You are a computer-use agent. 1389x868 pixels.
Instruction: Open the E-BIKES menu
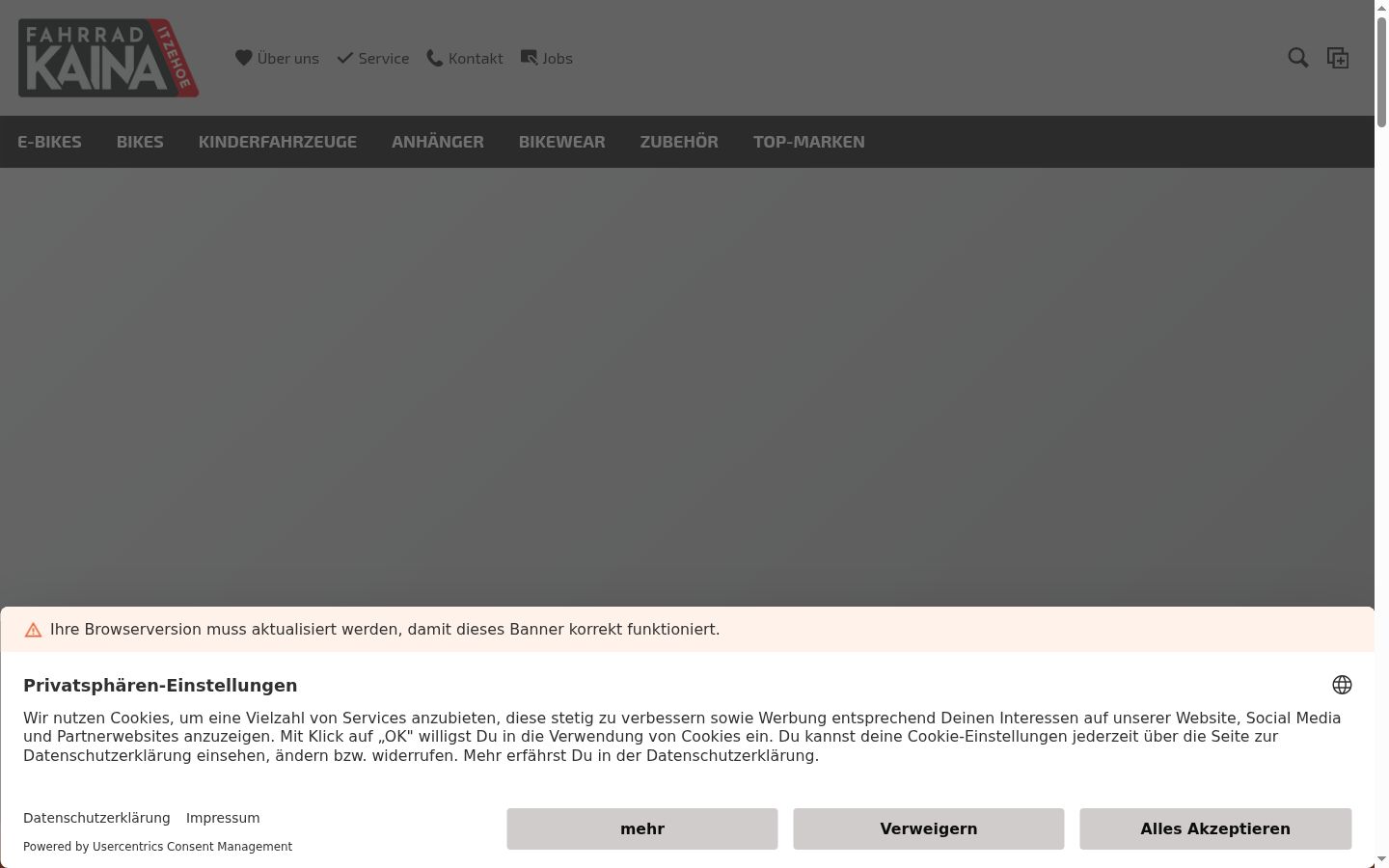tap(49, 142)
